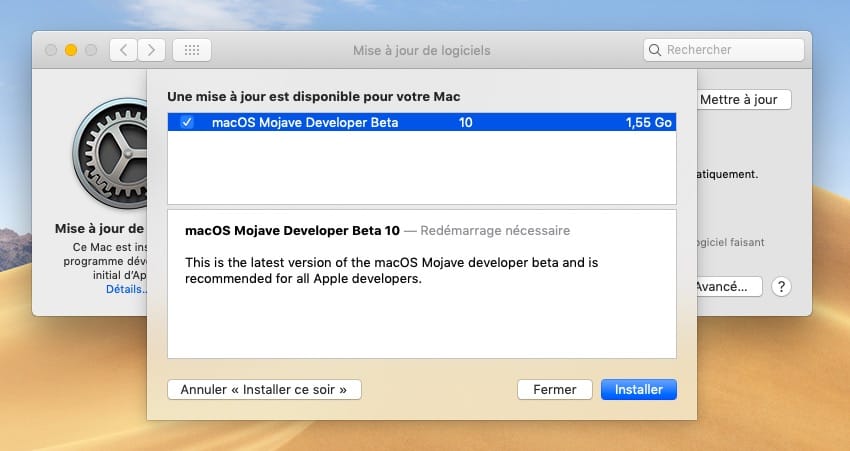Screen dimensions: 850x451
Task: Minimize window with the yellow button
Action: (x=71, y=50)
